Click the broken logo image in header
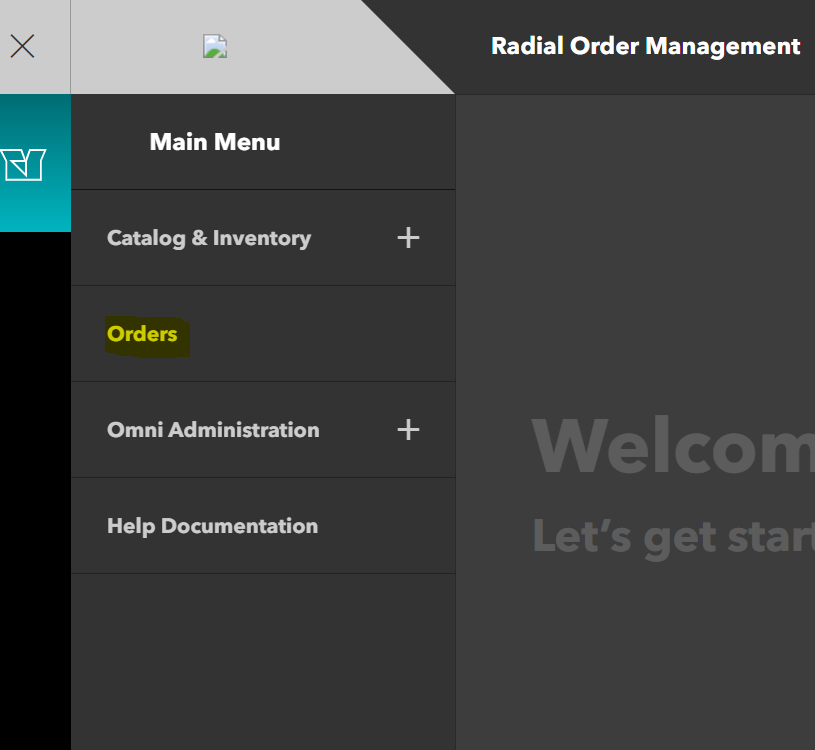 point(215,46)
